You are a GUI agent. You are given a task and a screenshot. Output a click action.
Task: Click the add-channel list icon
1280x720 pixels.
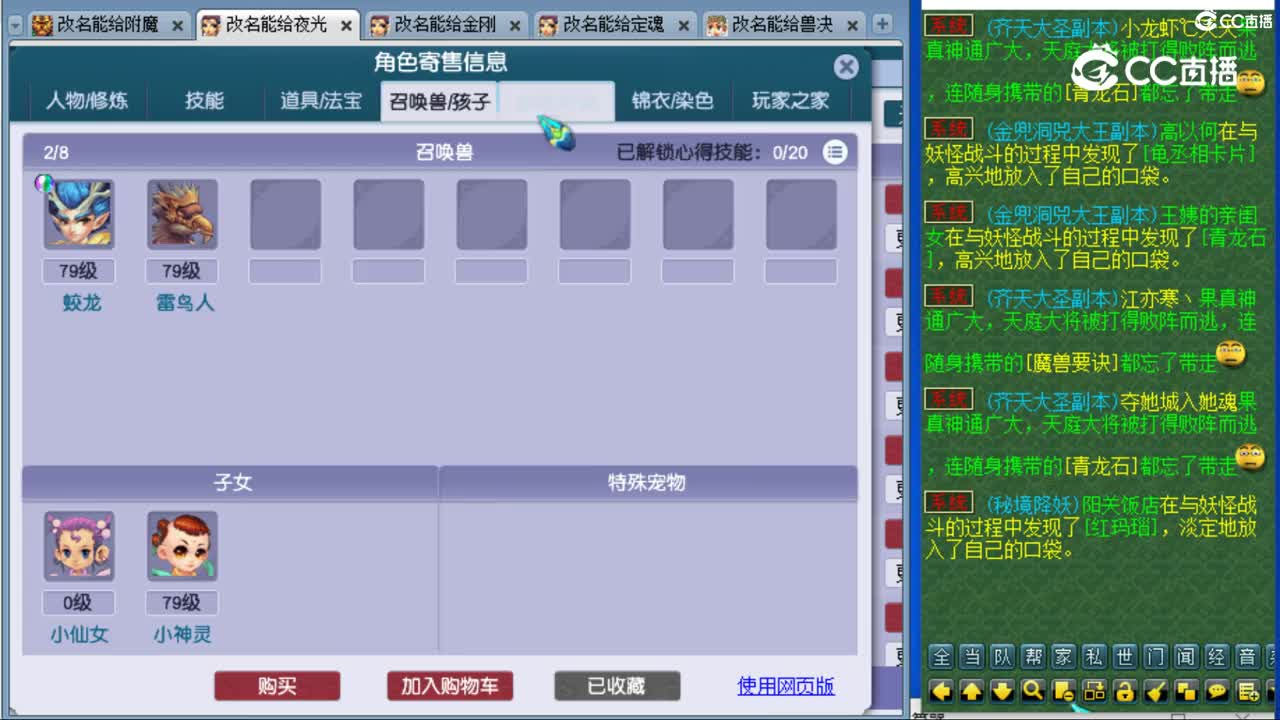coord(1248,690)
